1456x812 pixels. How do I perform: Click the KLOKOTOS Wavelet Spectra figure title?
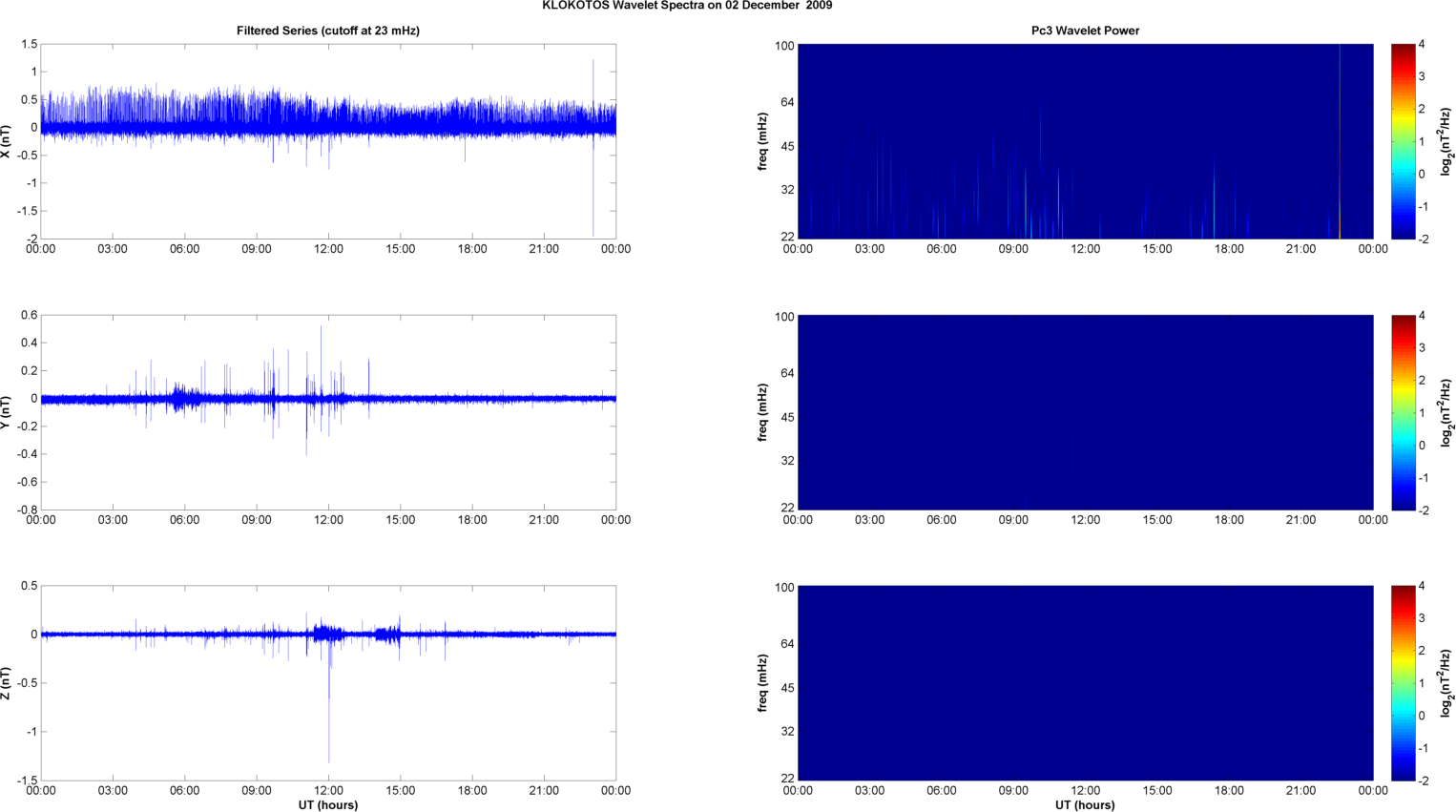687,6
